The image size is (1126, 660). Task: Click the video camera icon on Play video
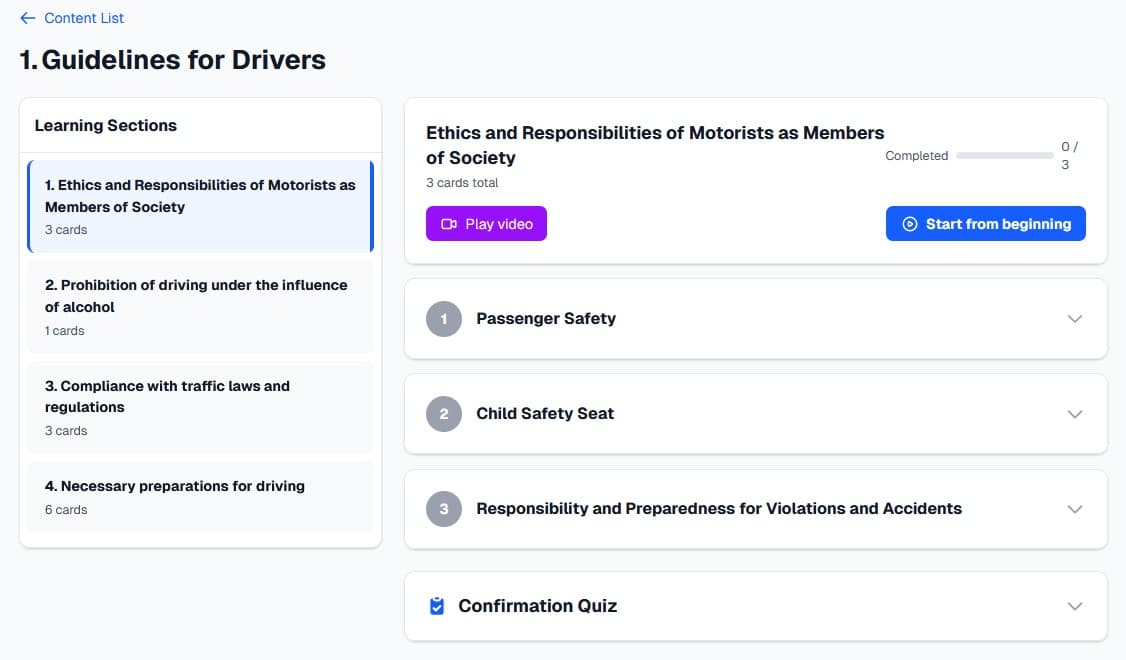[x=449, y=224]
